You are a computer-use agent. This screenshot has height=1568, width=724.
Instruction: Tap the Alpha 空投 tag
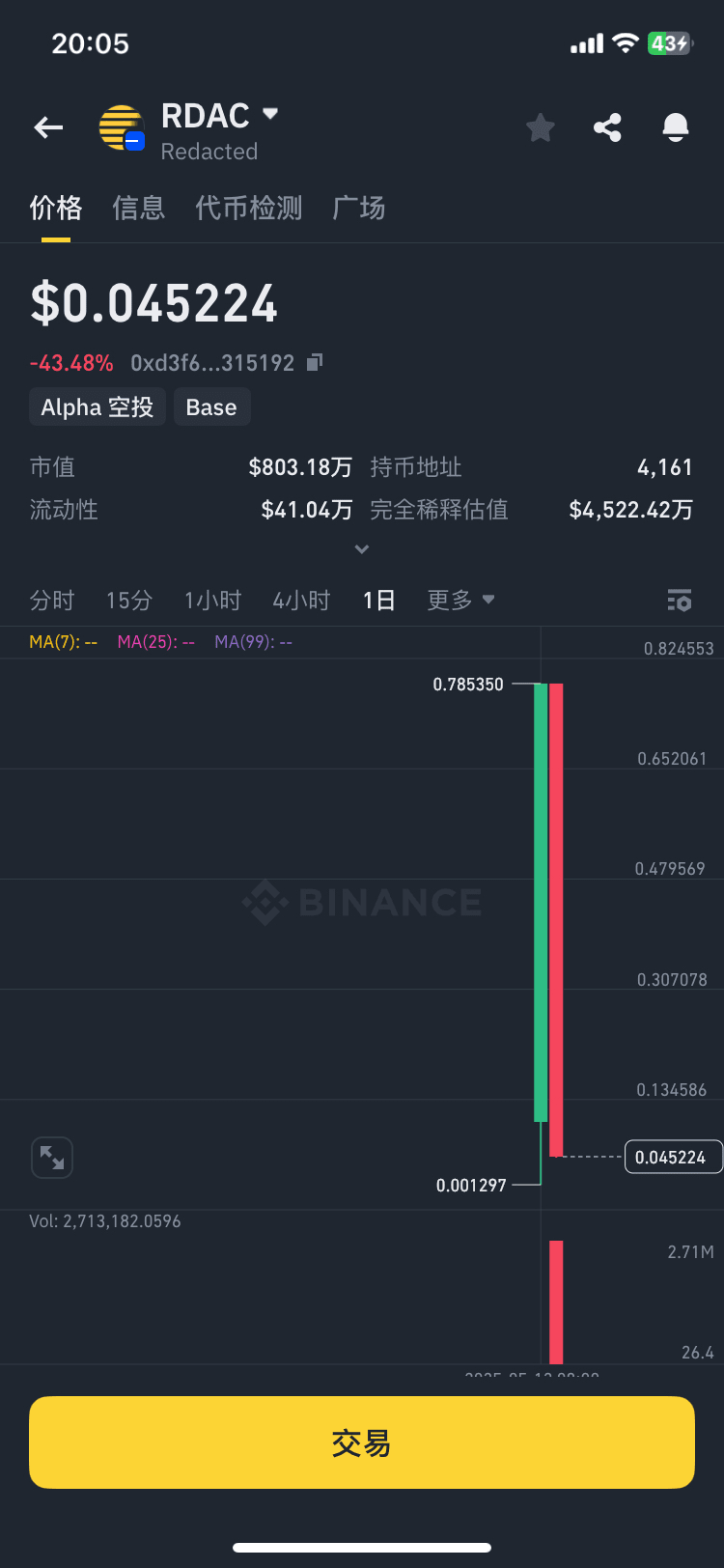coord(97,406)
